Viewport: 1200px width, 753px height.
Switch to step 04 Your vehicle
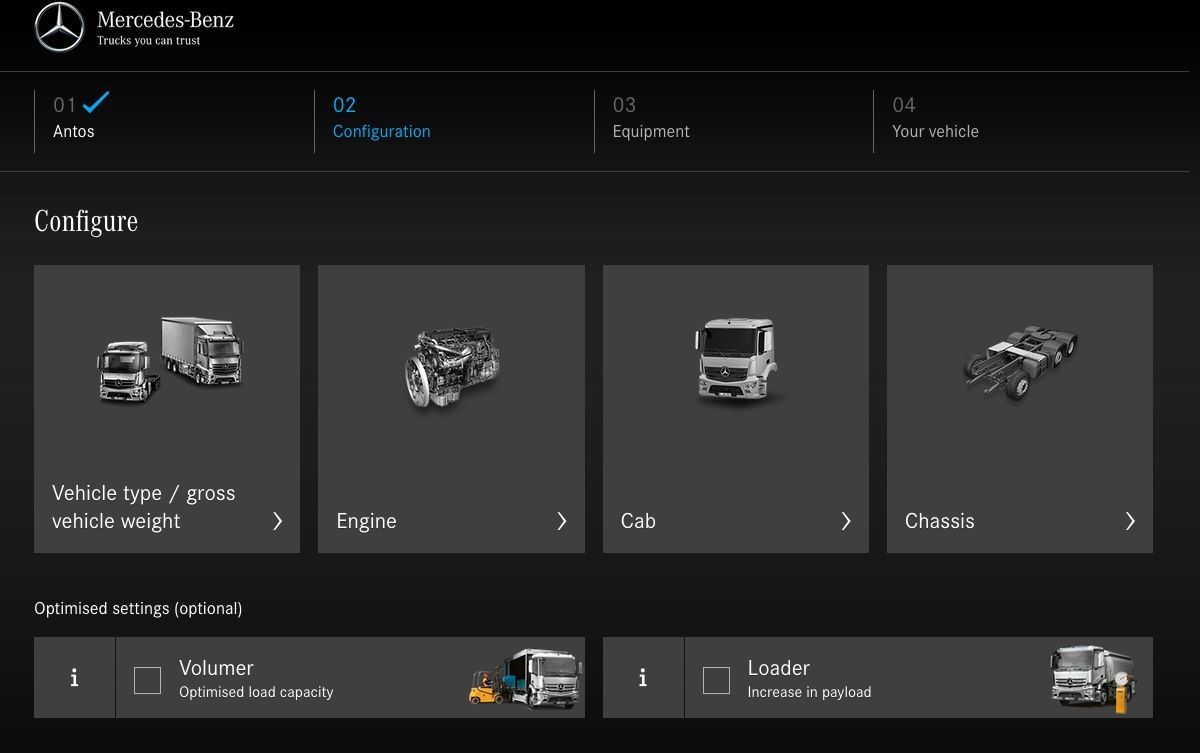[x=934, y=119]
